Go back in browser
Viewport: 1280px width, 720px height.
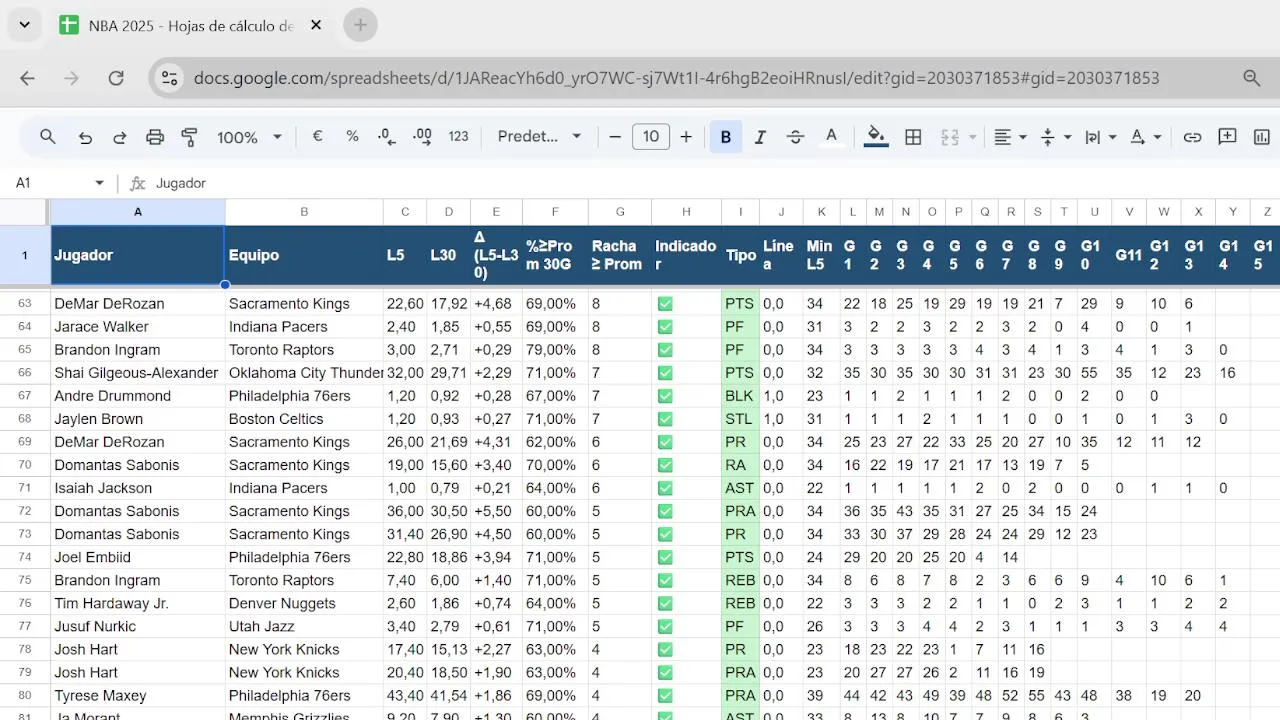click(27, 78)
